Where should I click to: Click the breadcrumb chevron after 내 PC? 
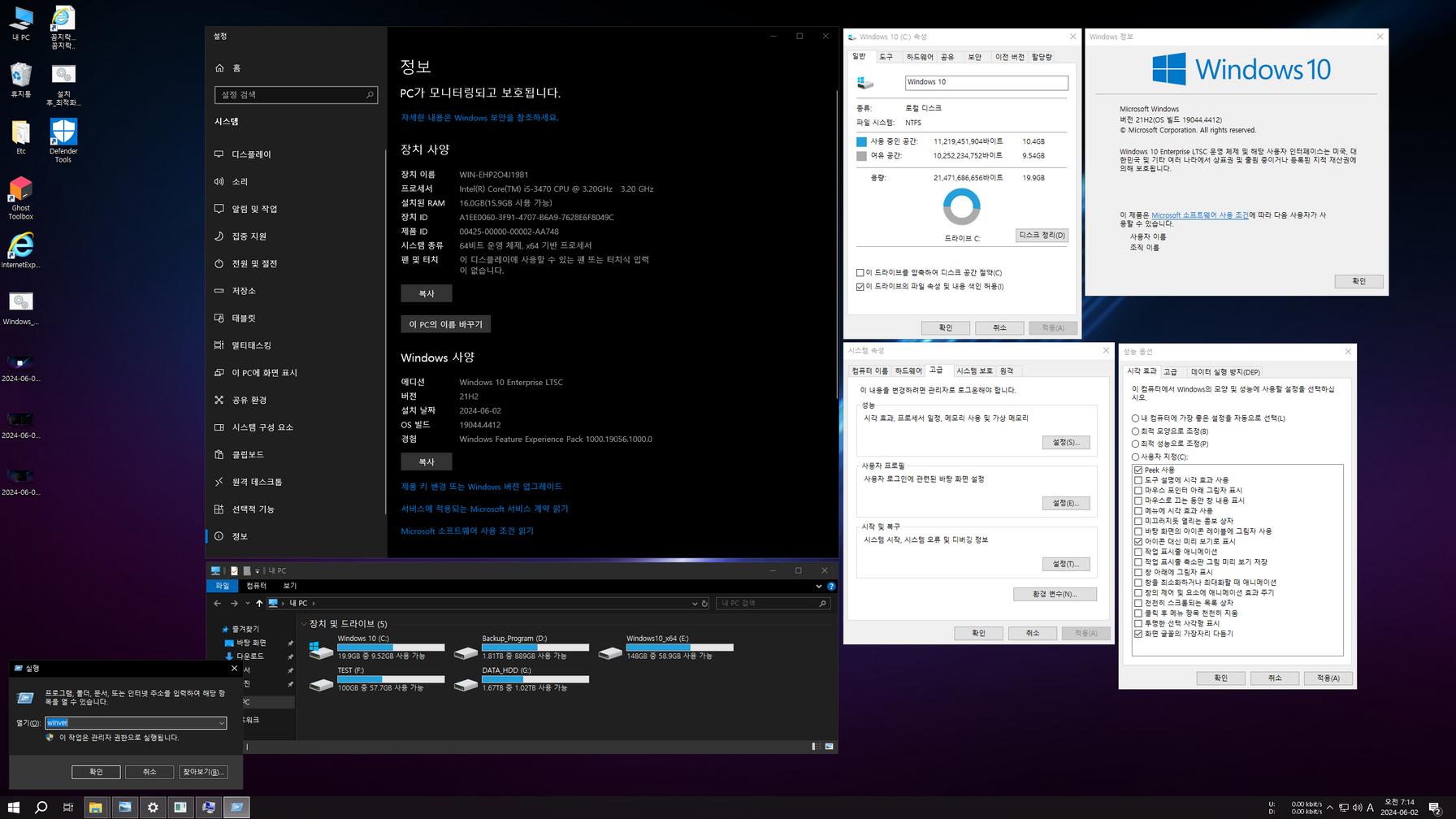[314, 604]
